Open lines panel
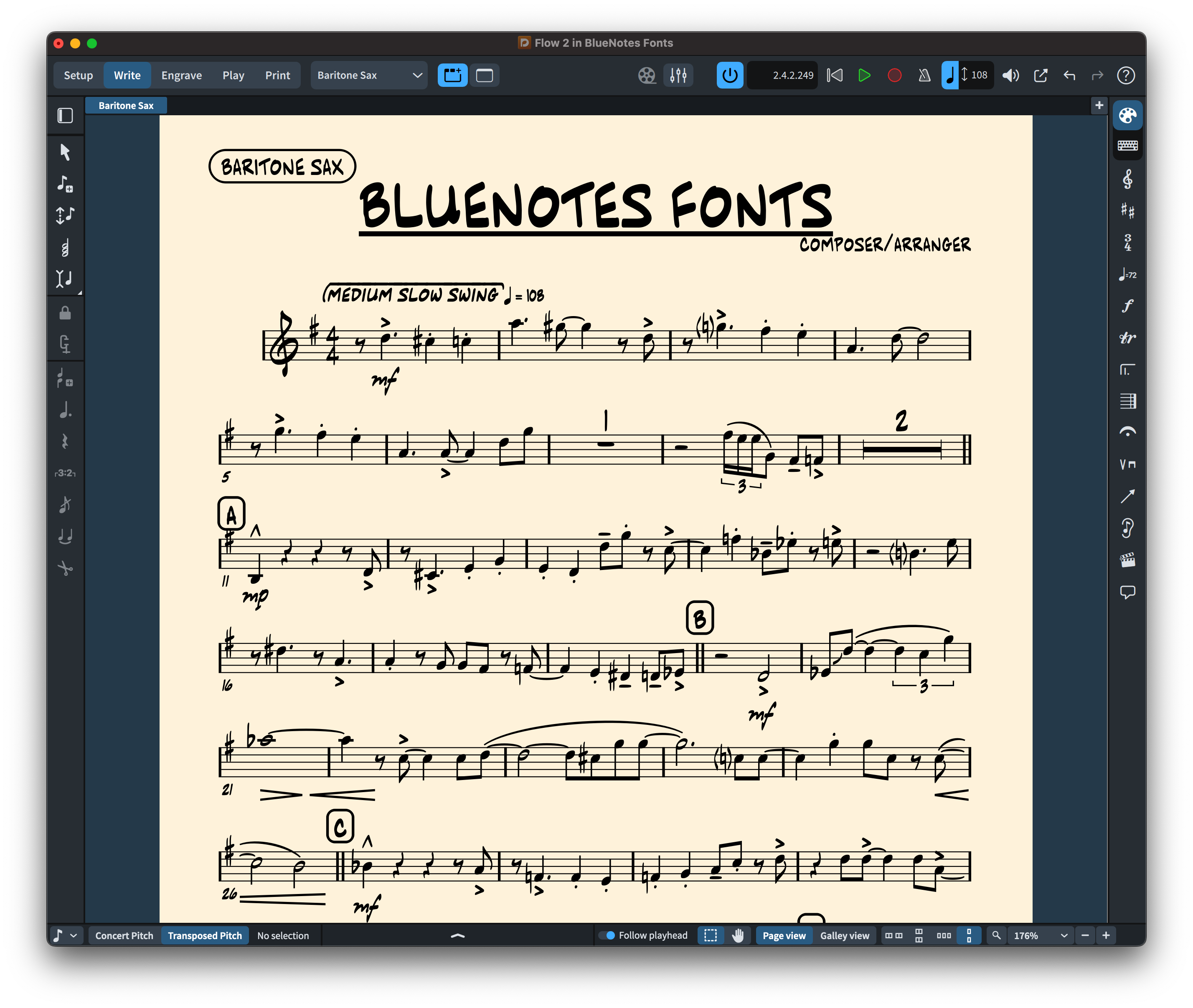 click(x=1127, y=496)
